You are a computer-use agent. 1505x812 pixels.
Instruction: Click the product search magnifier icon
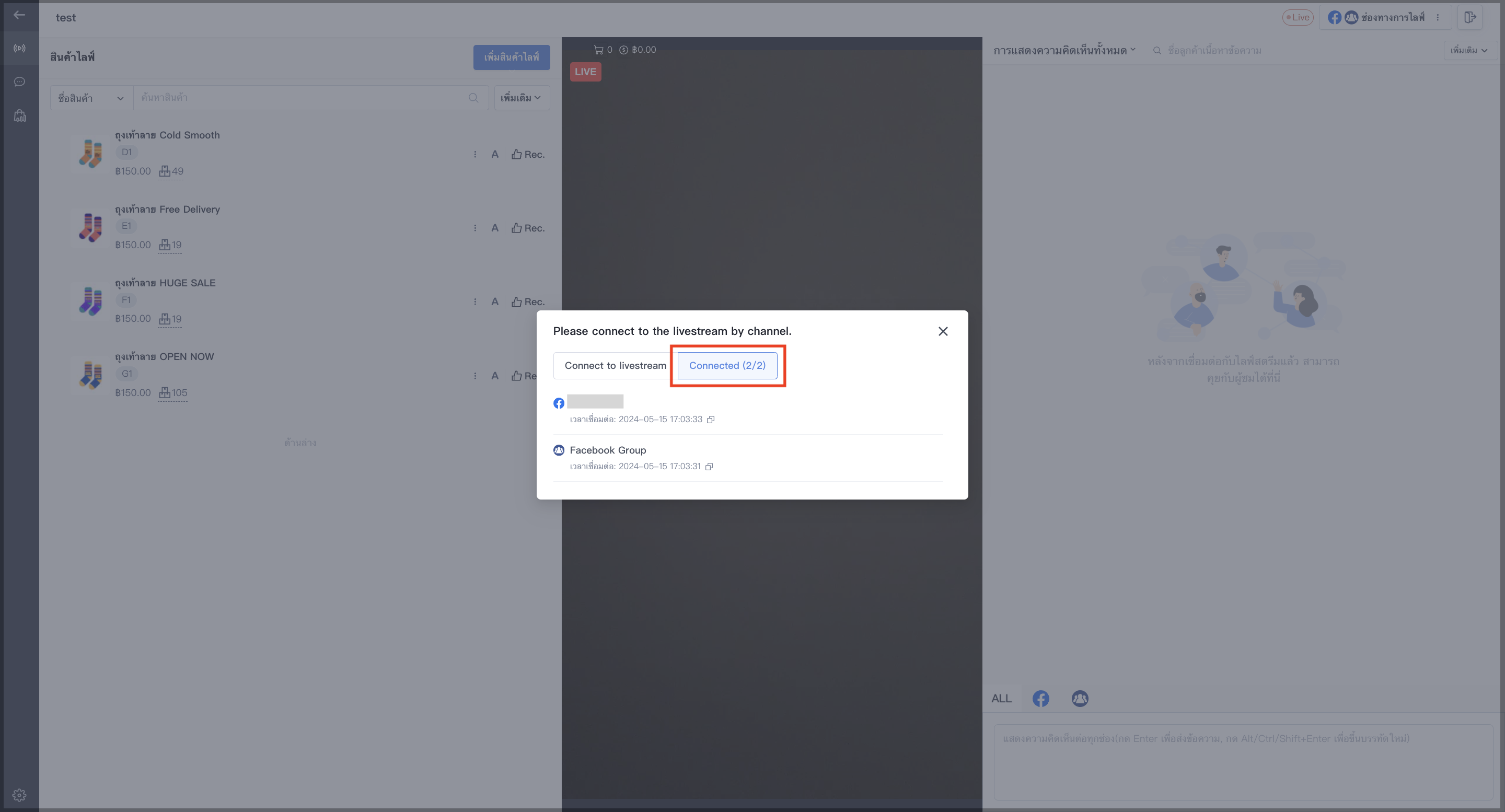tap(473, 98)
